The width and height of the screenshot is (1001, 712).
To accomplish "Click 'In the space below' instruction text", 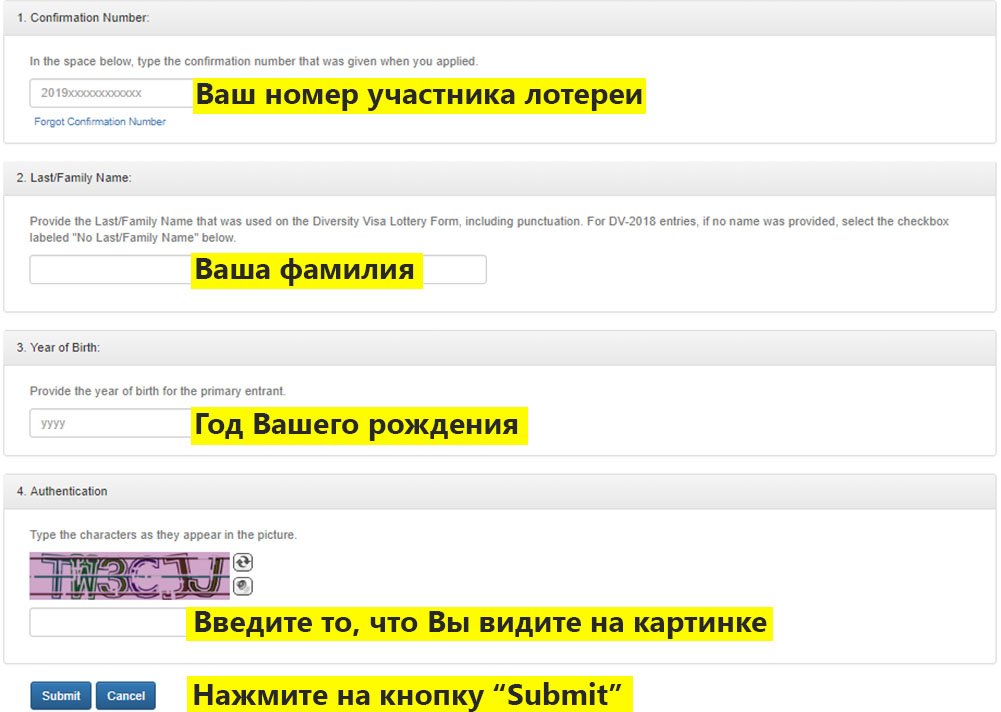I will (x=253, y=61).
